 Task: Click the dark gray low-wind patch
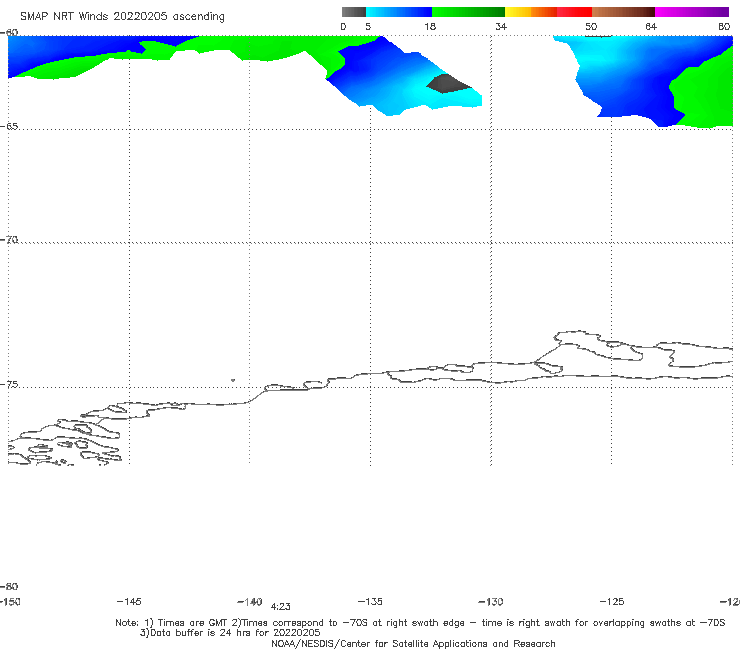[x=447, y=84]
